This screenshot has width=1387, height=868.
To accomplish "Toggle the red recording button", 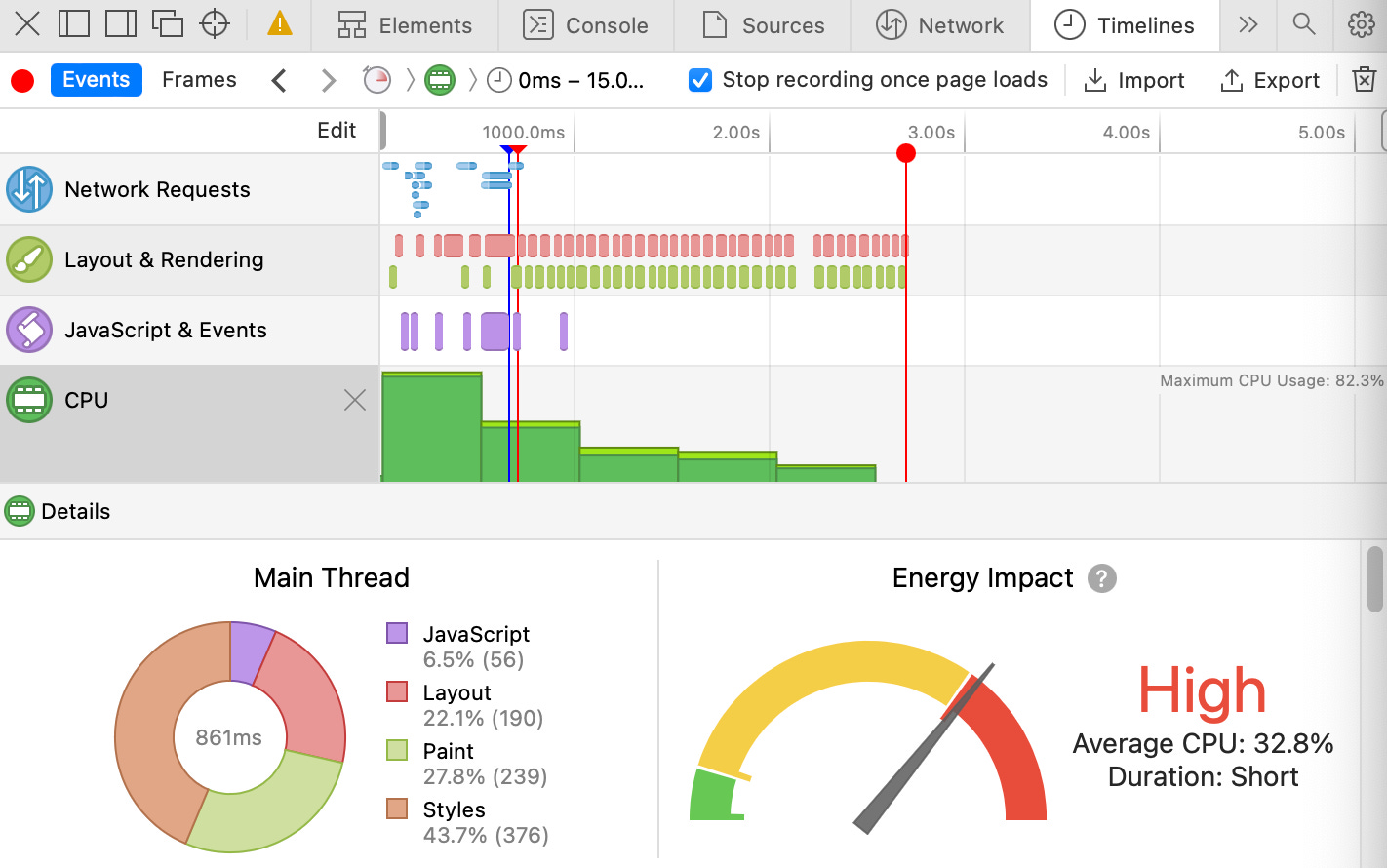I will click(x=21, y=81).
